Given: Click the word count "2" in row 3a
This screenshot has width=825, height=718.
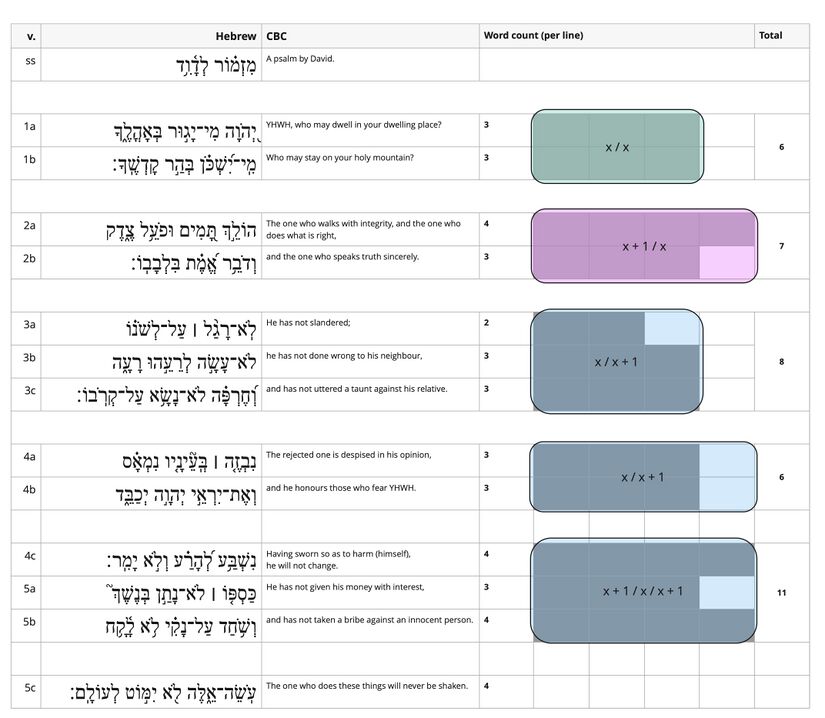Looking at the screenshot, I should [x=486, y=323].
